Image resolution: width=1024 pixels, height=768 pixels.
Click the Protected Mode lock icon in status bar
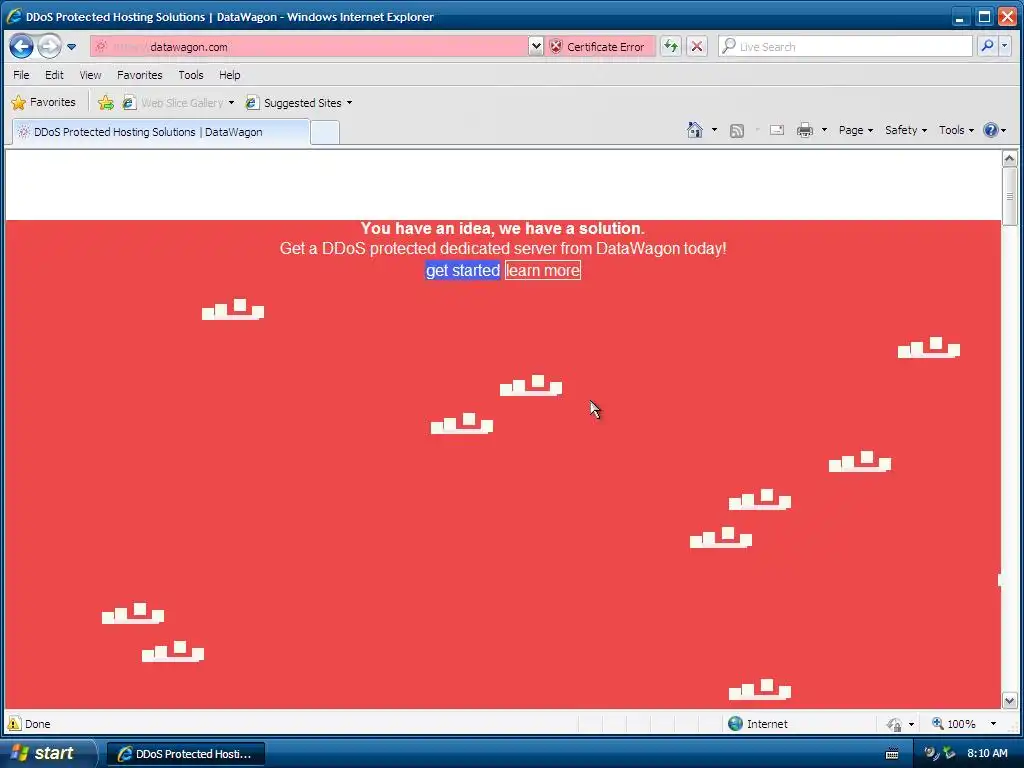(x=894, y=724)
